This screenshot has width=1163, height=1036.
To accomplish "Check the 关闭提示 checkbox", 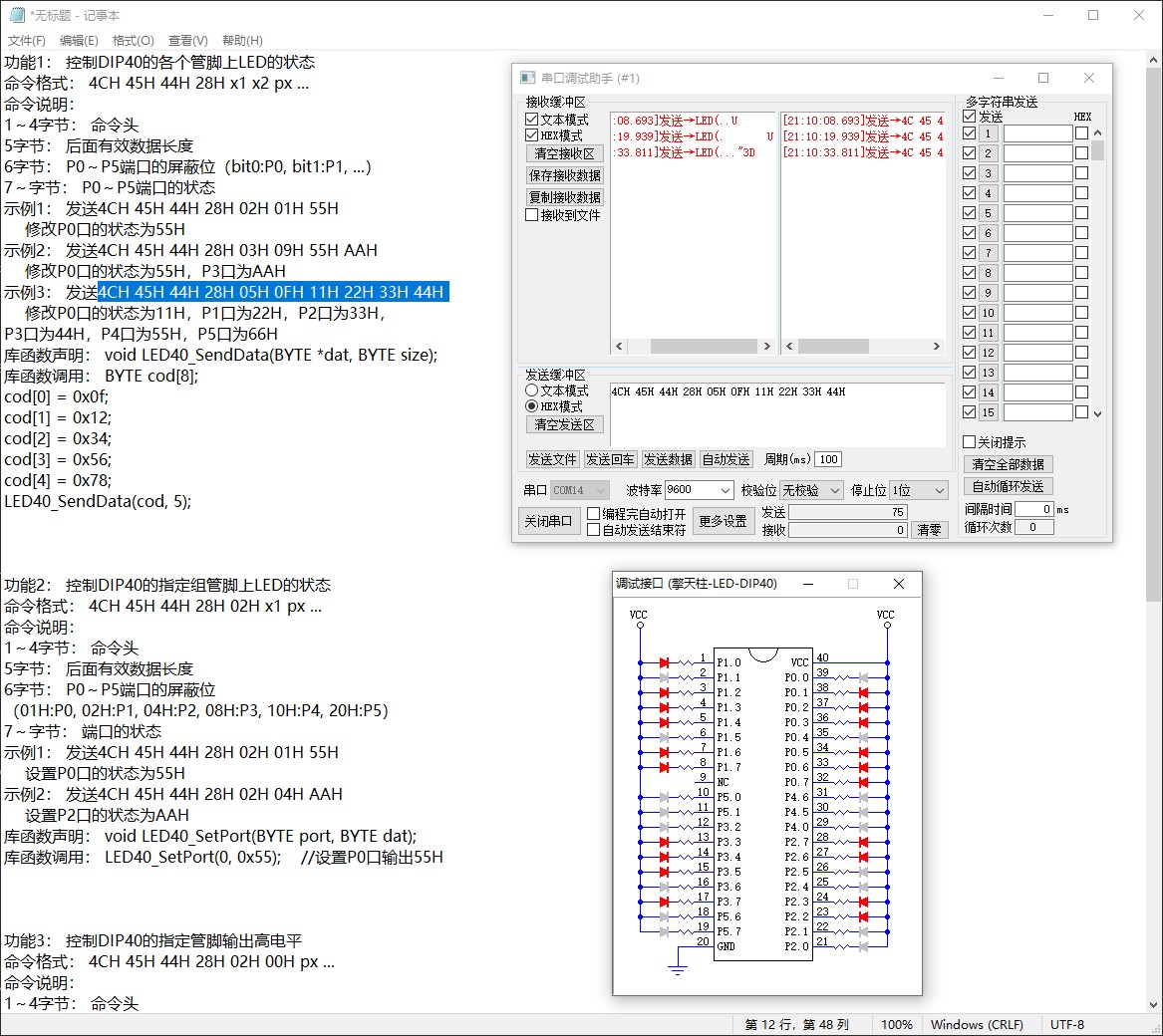I will 969,442.
